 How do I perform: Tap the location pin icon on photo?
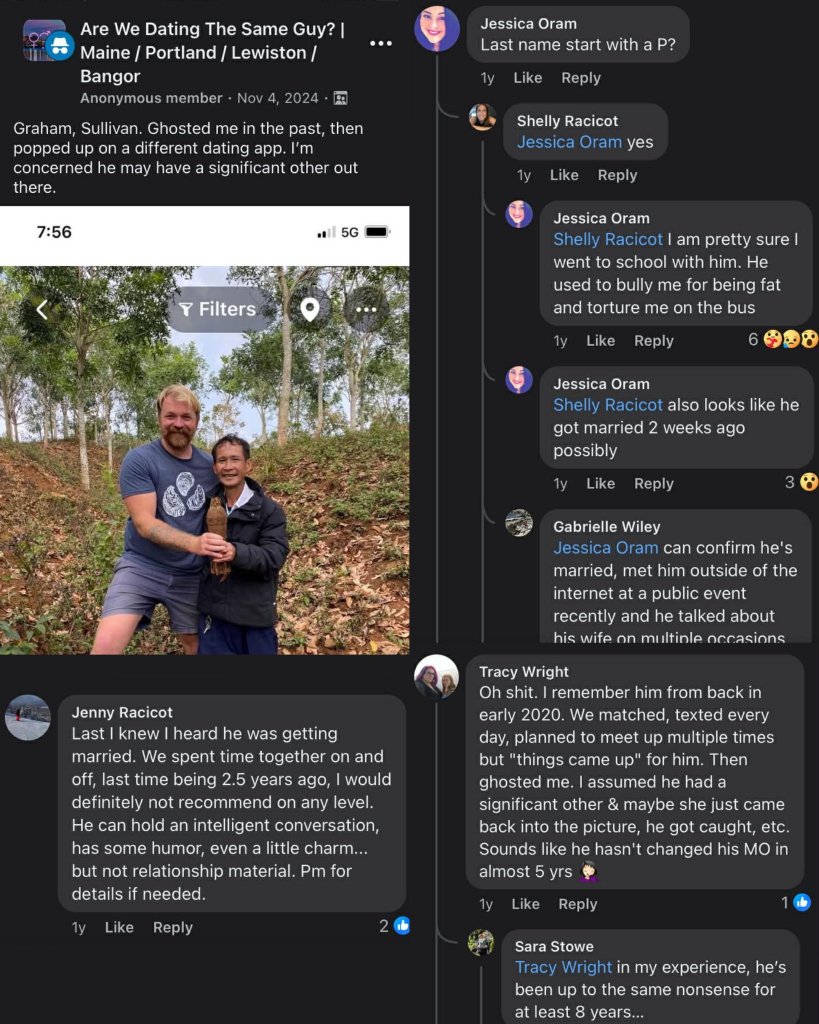point(310,310)
